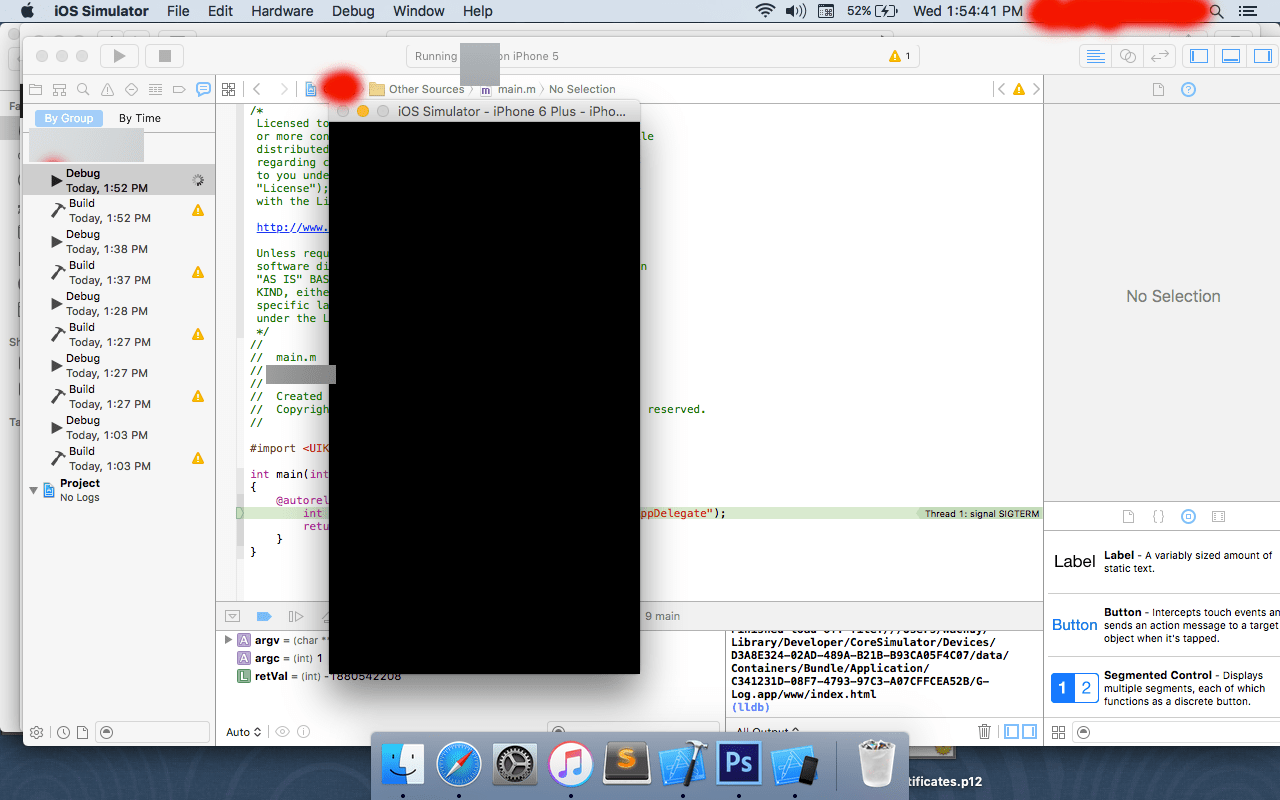The height and width of the screenshot is (800, 1280).
Task: Open the Find navigator magnifier icon
Action: pos(84,89)
